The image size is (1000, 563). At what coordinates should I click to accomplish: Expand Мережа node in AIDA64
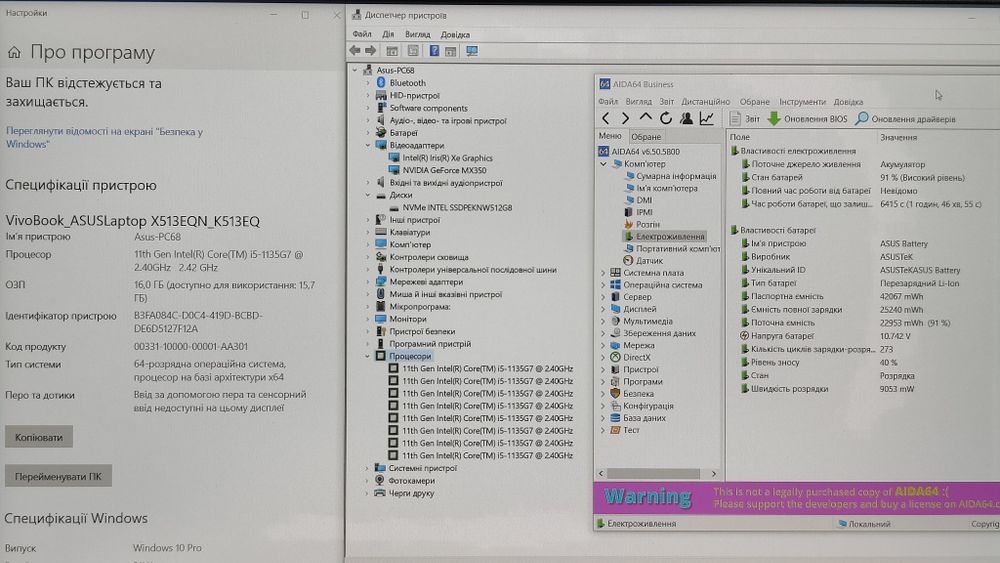(x=603, y=346)
